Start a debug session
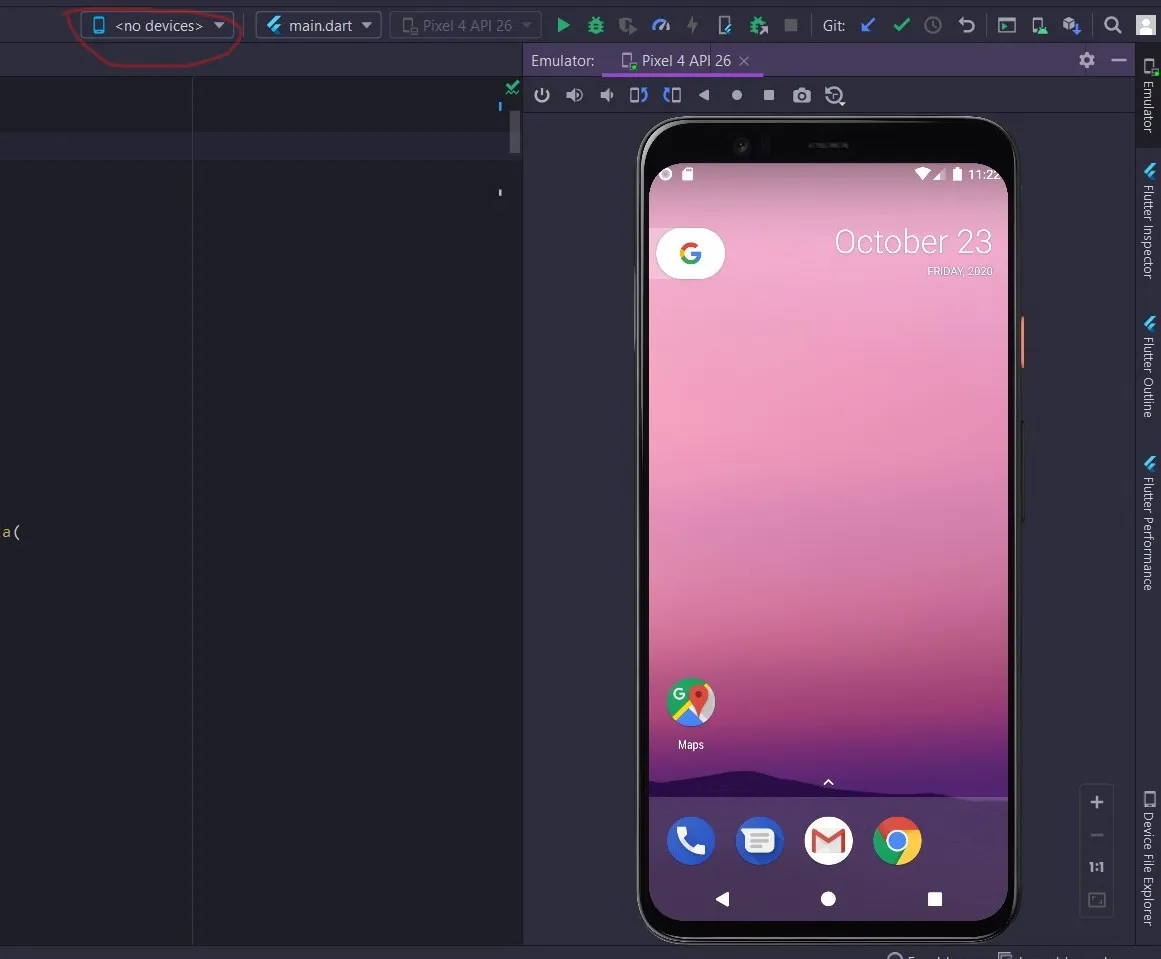The width and height of the screenshot is (1161, 959). tap(596, 25)
